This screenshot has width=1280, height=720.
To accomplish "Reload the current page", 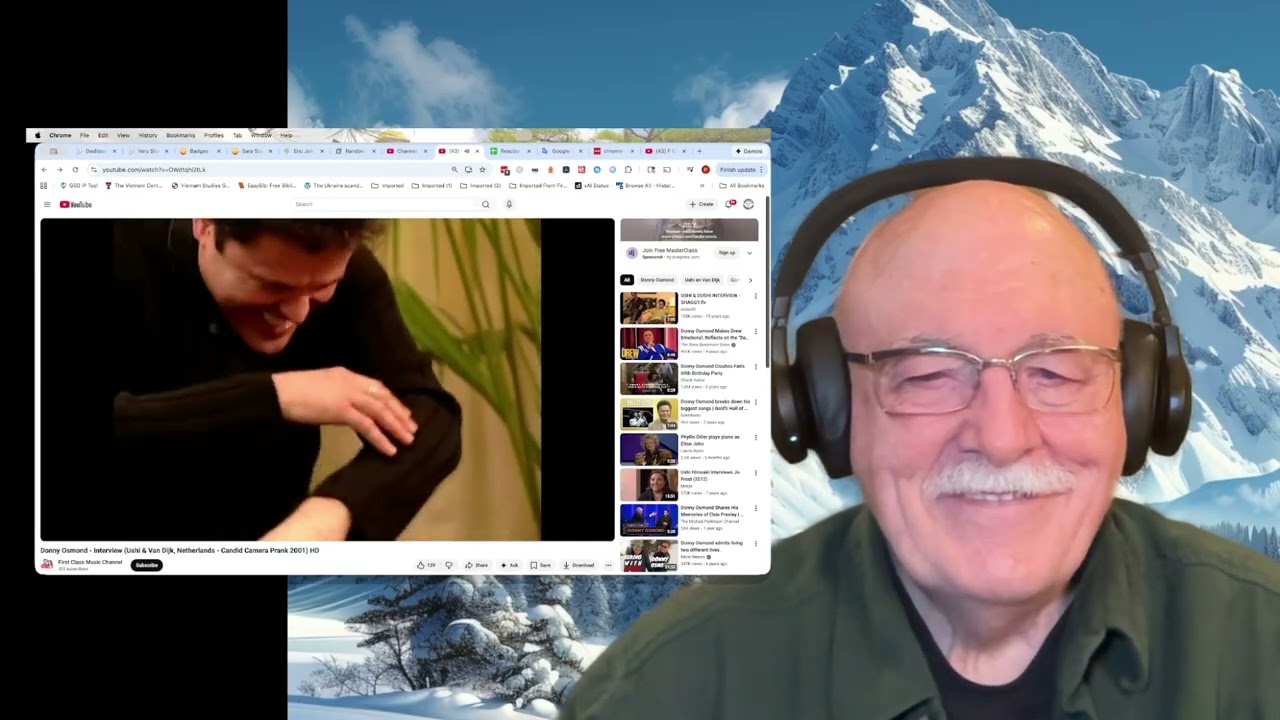I will tap(75, 170).
